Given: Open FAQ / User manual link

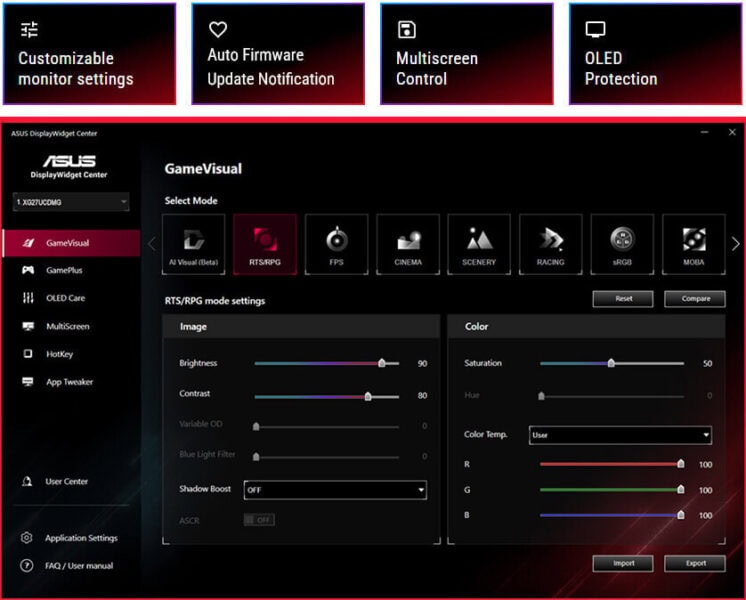Looking at the screenshot, I should point(79,565).
